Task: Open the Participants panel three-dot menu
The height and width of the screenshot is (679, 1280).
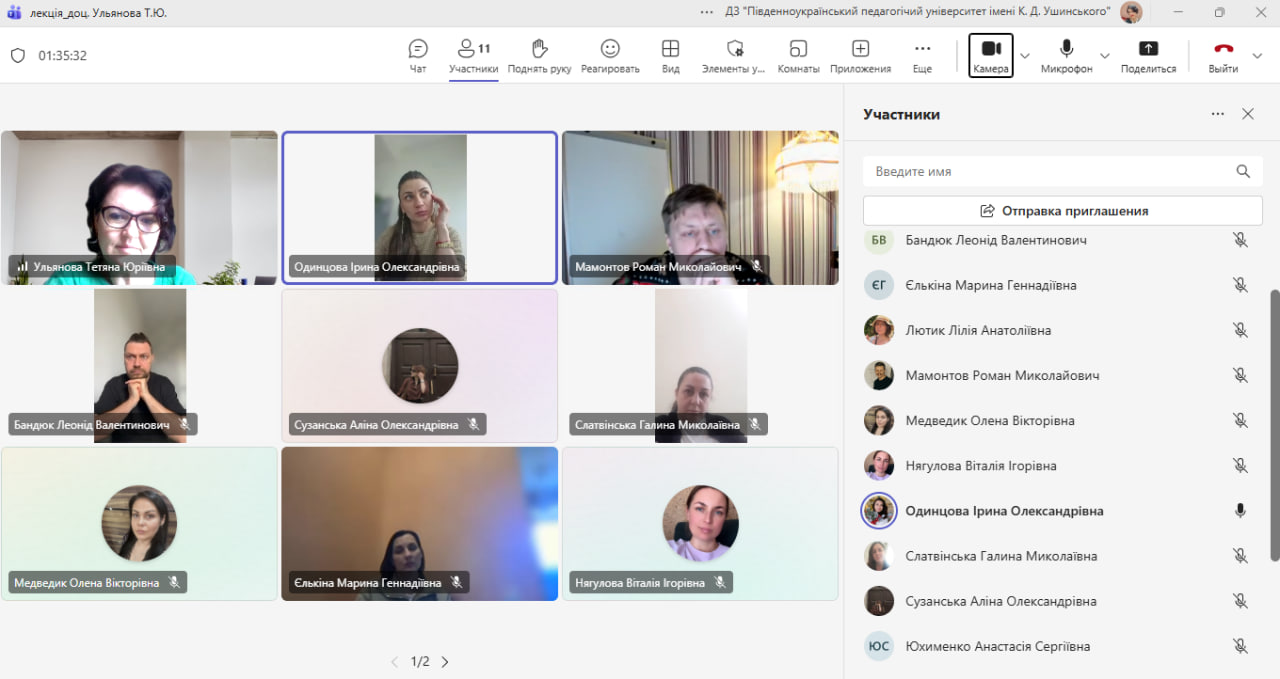Action: tap(1217, 114)
